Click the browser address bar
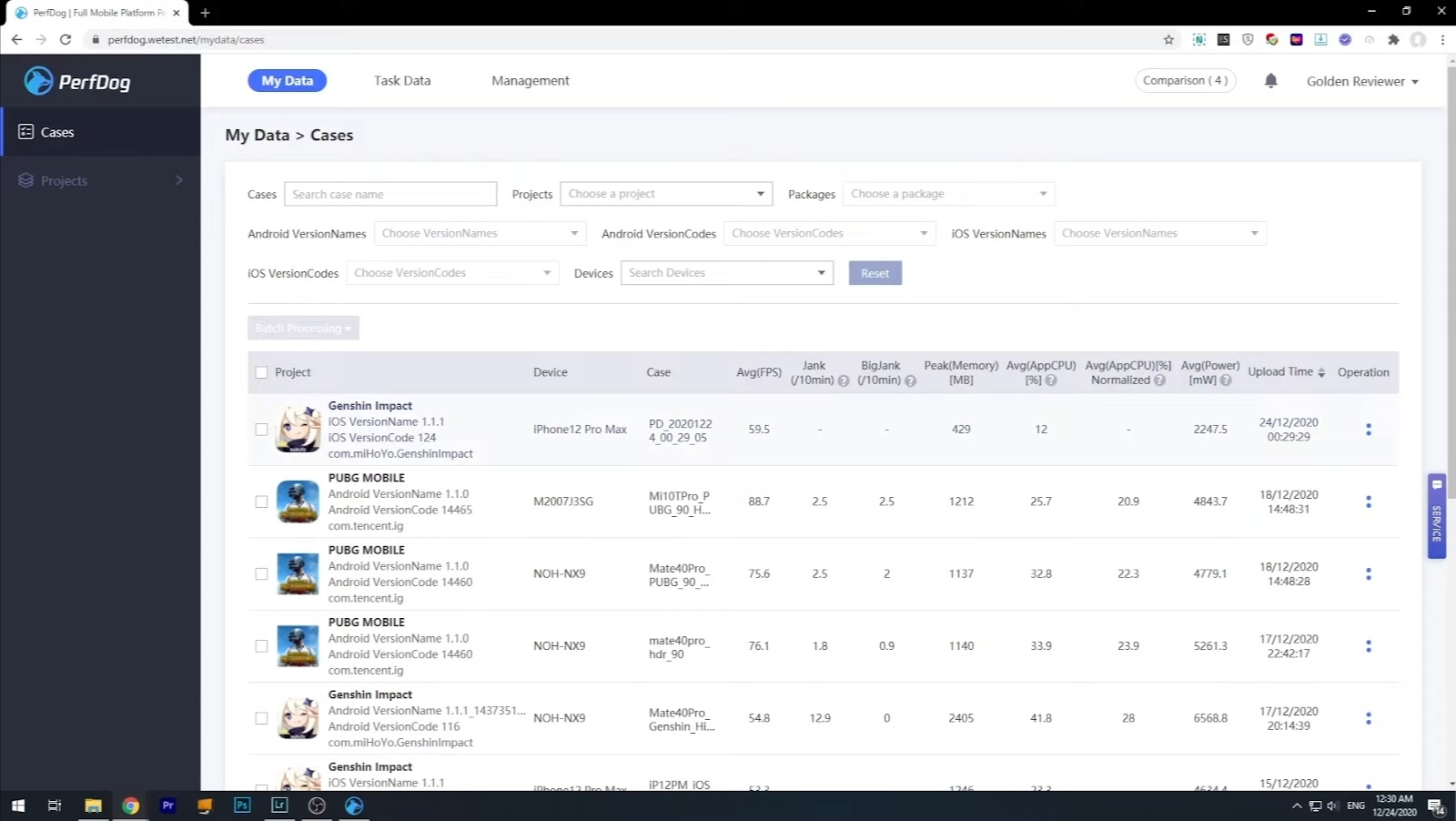 pyautogui.click(x=619, y=39)
